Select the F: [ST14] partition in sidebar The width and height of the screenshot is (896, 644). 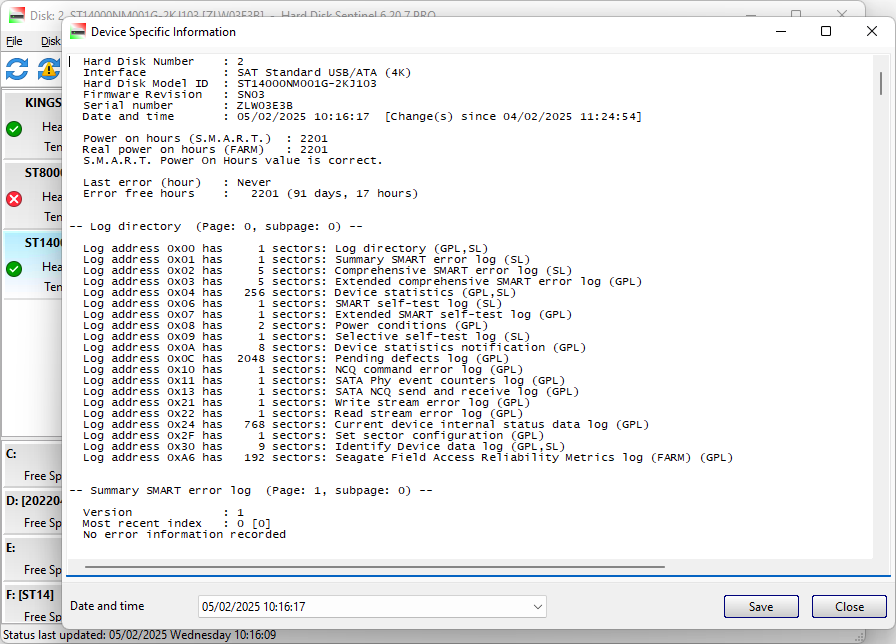point(33,605)
